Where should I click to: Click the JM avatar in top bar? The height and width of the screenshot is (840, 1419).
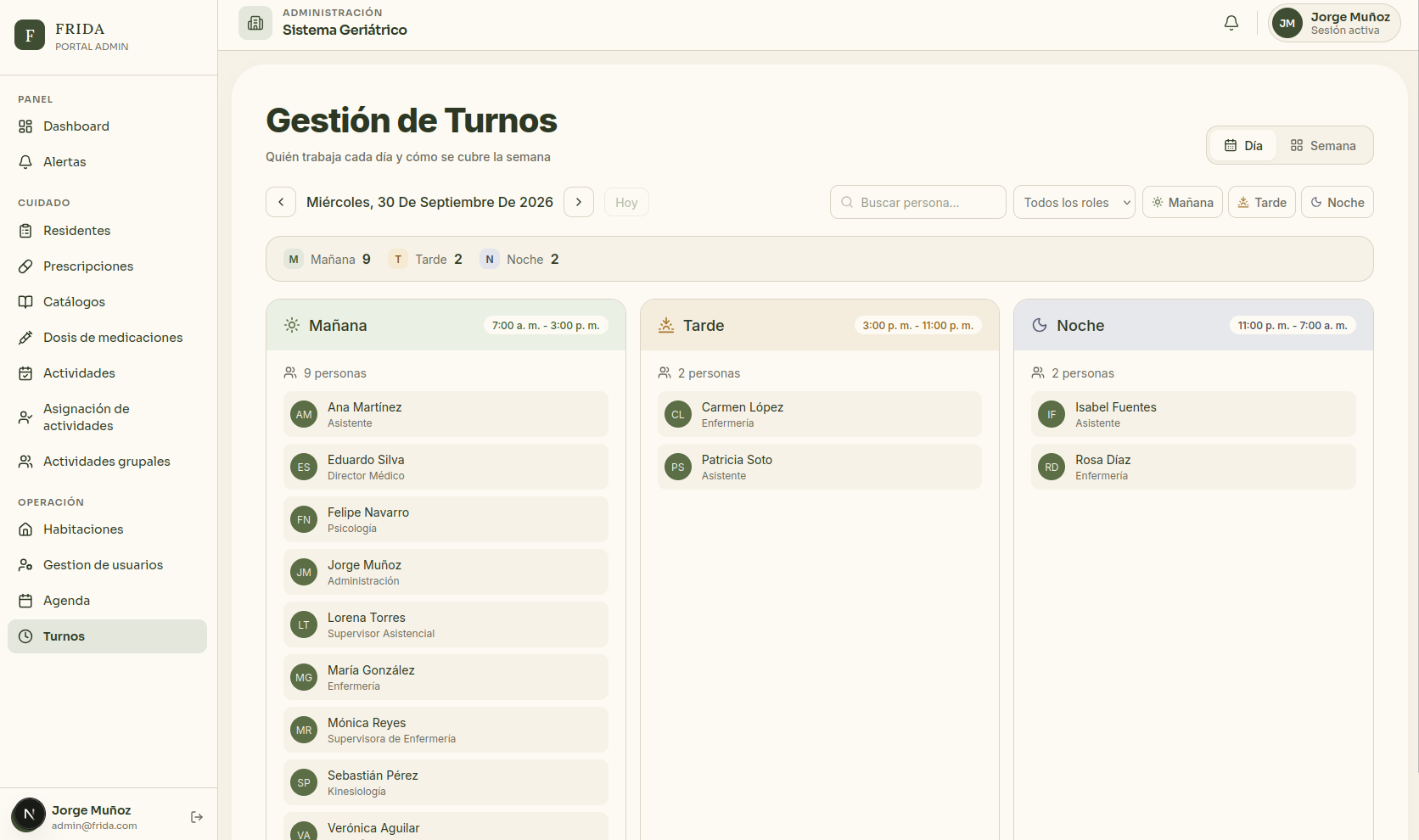tap(1287, 23)
